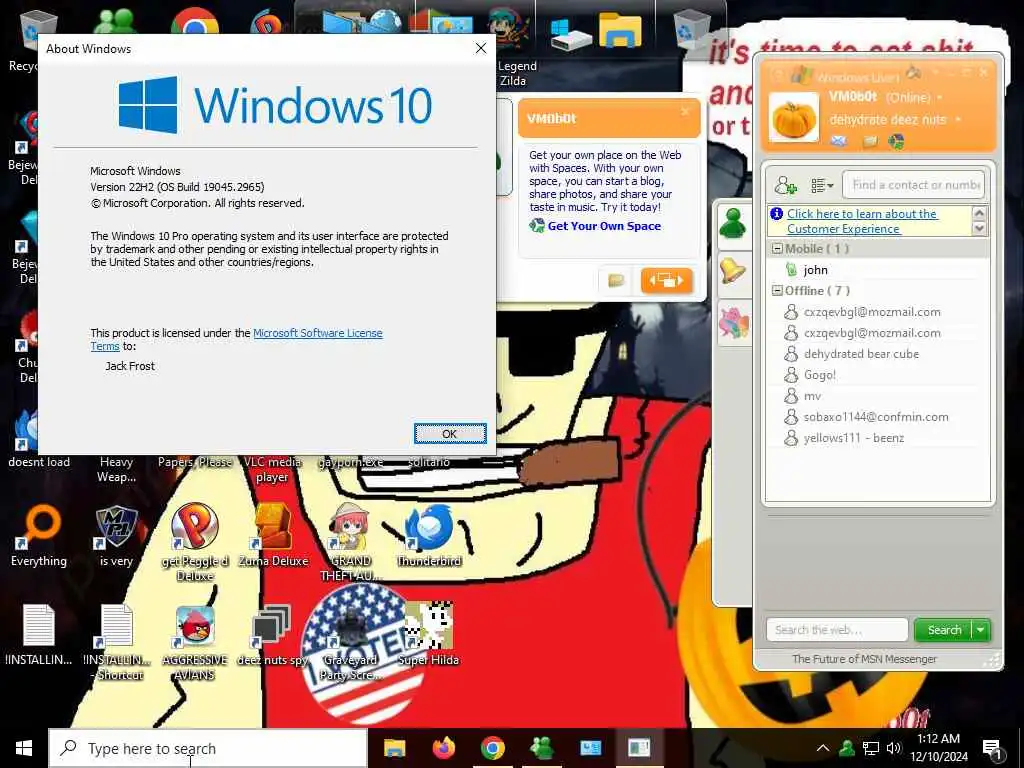Open Chrome from taskbar
Viewport: 1024px width, 768px height.
tap(492, 748)
